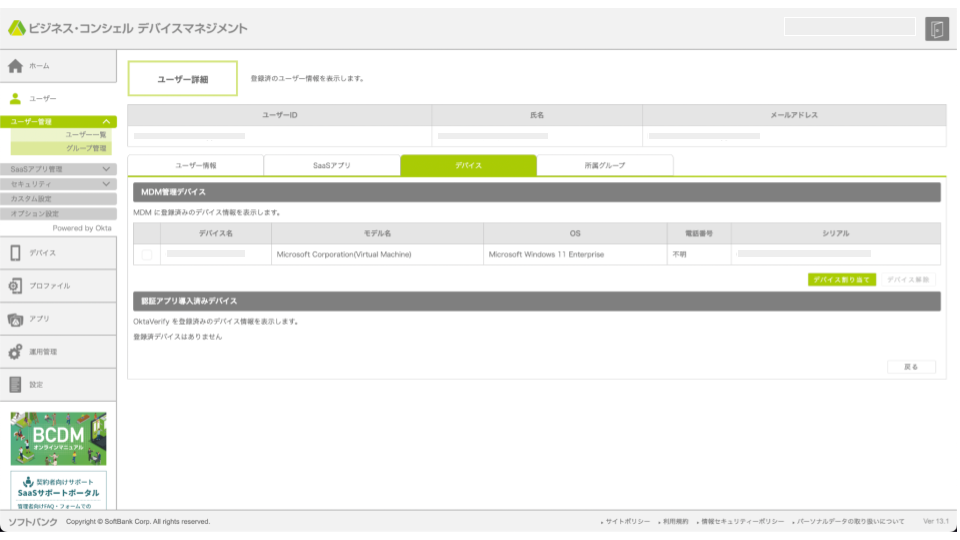Viewport: 960px width, 540px height.
Task: Check the MDM device row checkbox
Action: 147,255
